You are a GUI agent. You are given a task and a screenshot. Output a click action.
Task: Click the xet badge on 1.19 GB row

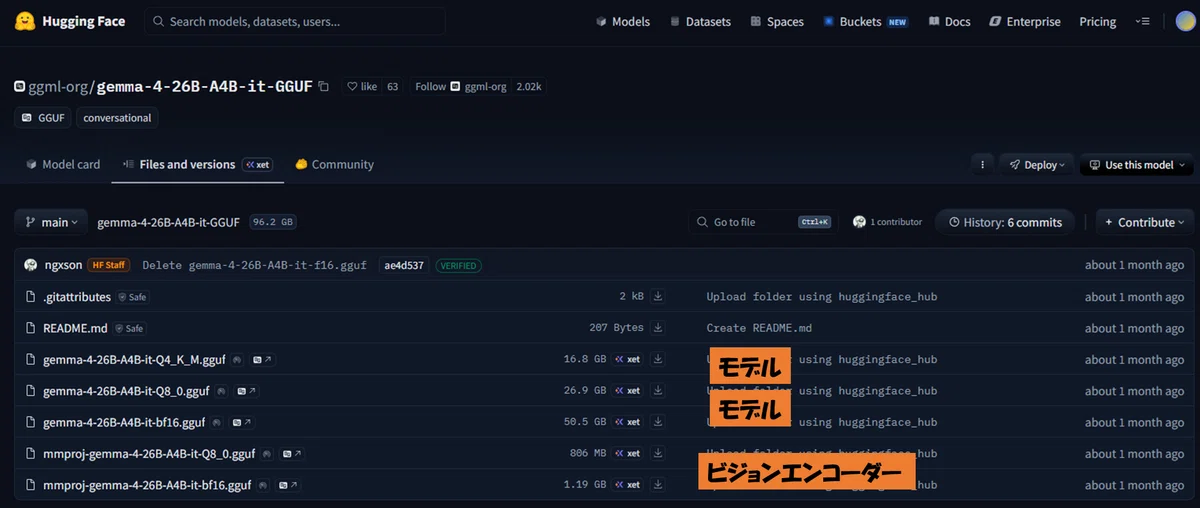(x=628, y=485)
